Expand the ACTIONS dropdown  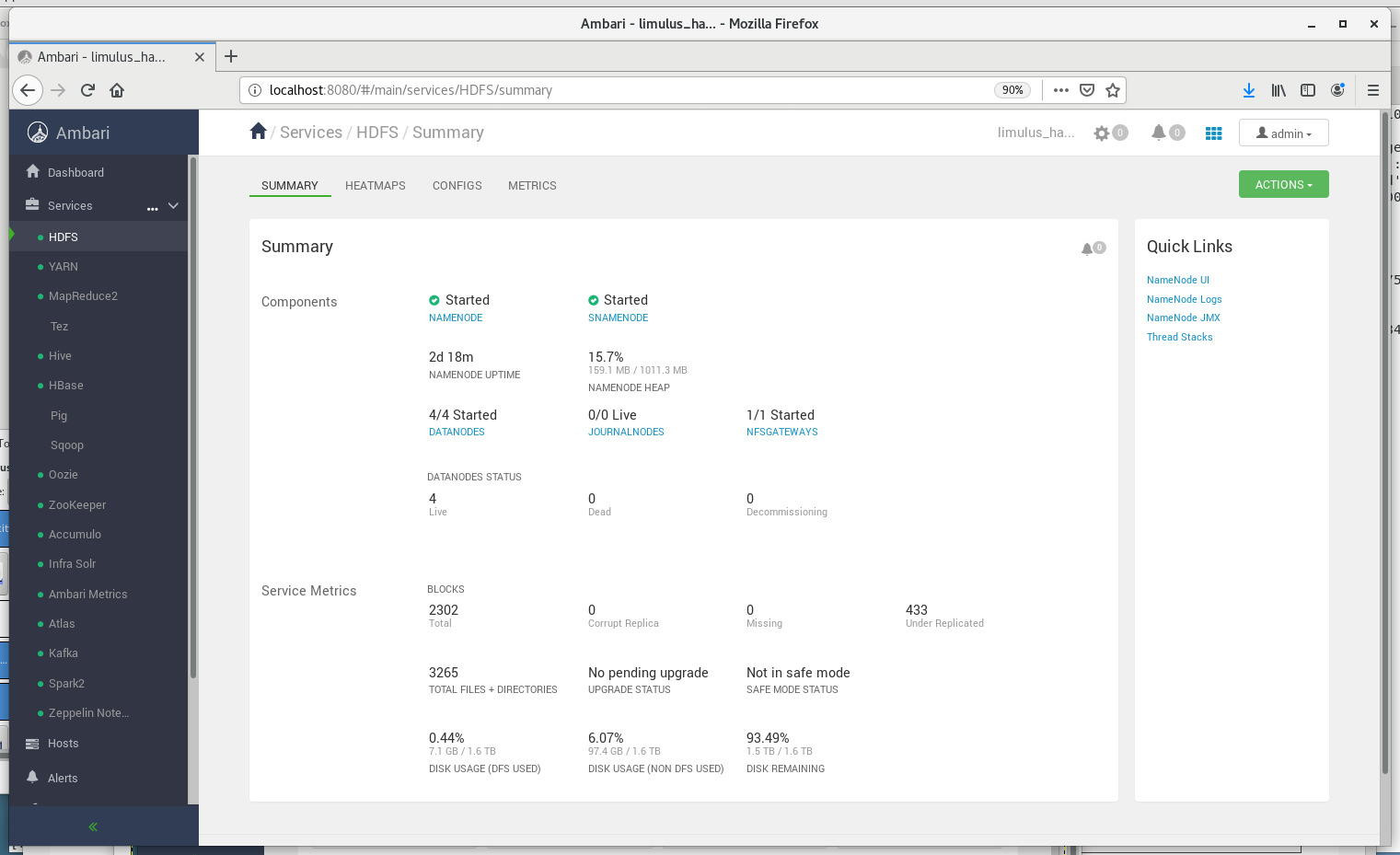(x=1283, y=185)
